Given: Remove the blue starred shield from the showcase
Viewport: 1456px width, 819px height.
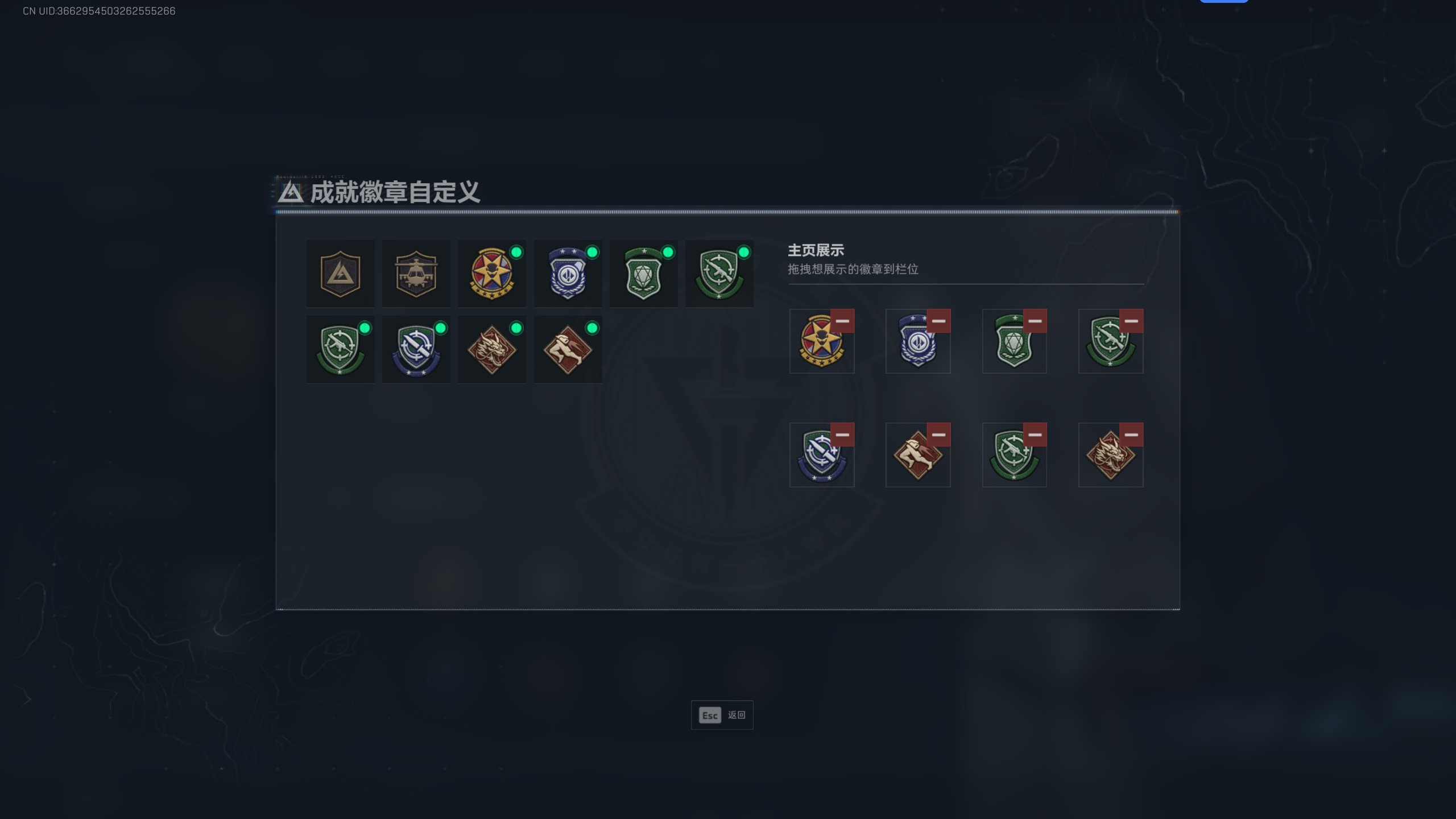Looking at the screenshot, I should tap(938, 321).
